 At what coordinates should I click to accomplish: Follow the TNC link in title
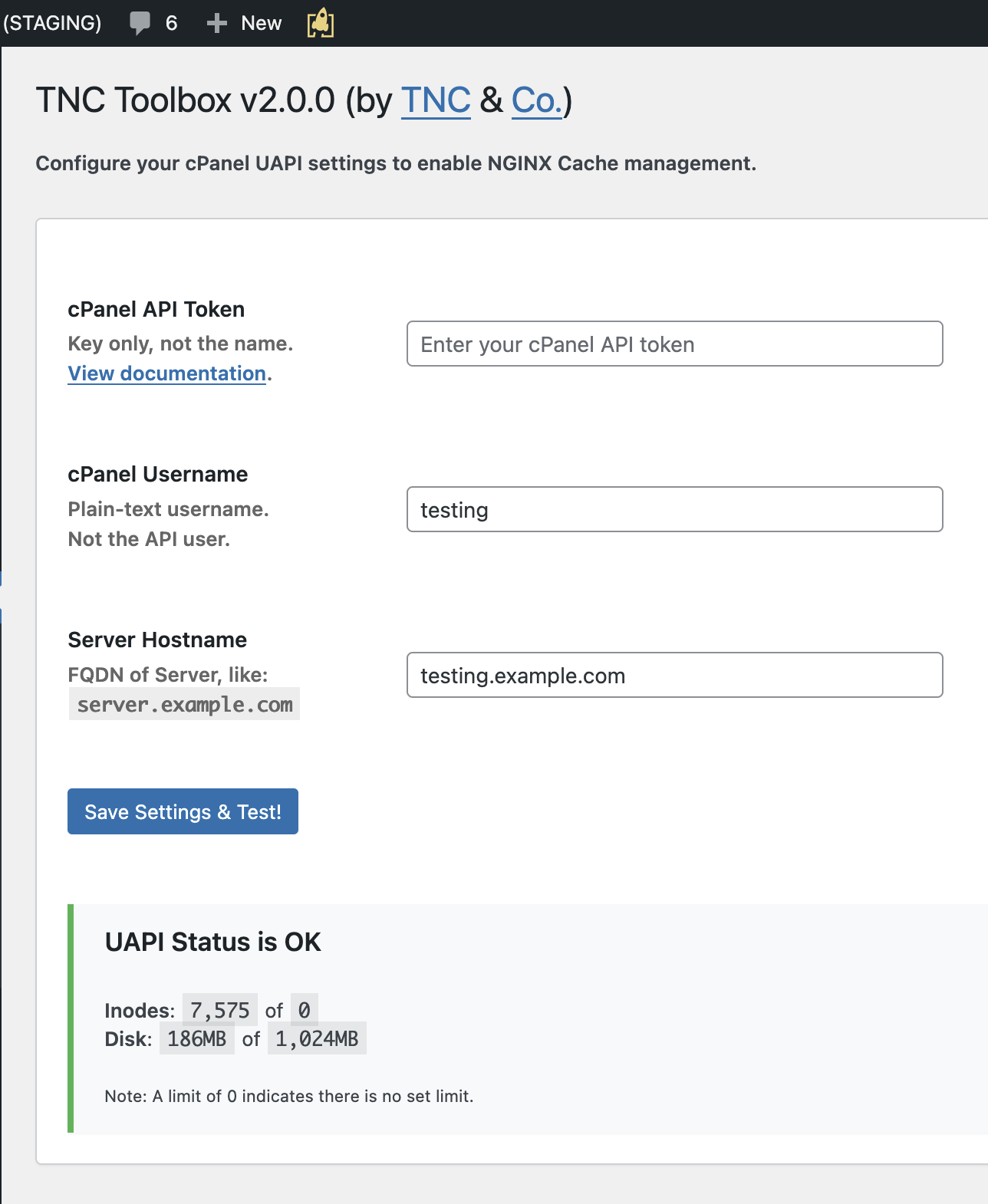[x=436, y=100]
